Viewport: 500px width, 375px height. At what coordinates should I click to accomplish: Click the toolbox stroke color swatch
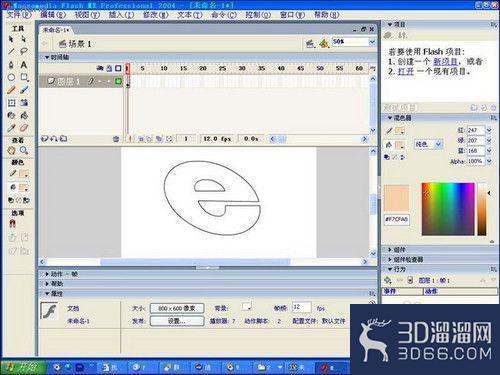[x=24, y=174]
